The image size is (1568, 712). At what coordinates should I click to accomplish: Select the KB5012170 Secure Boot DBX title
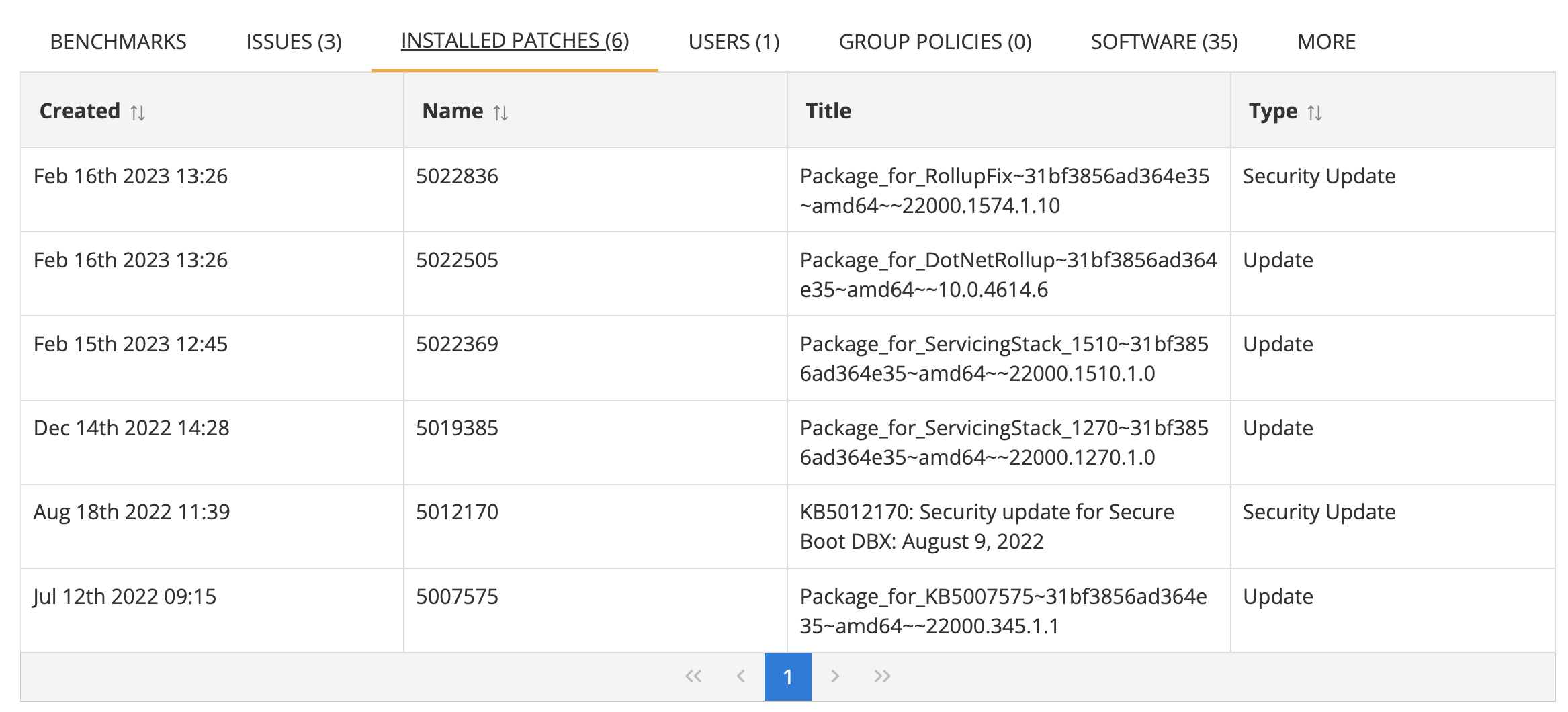(x=986, y=526)
